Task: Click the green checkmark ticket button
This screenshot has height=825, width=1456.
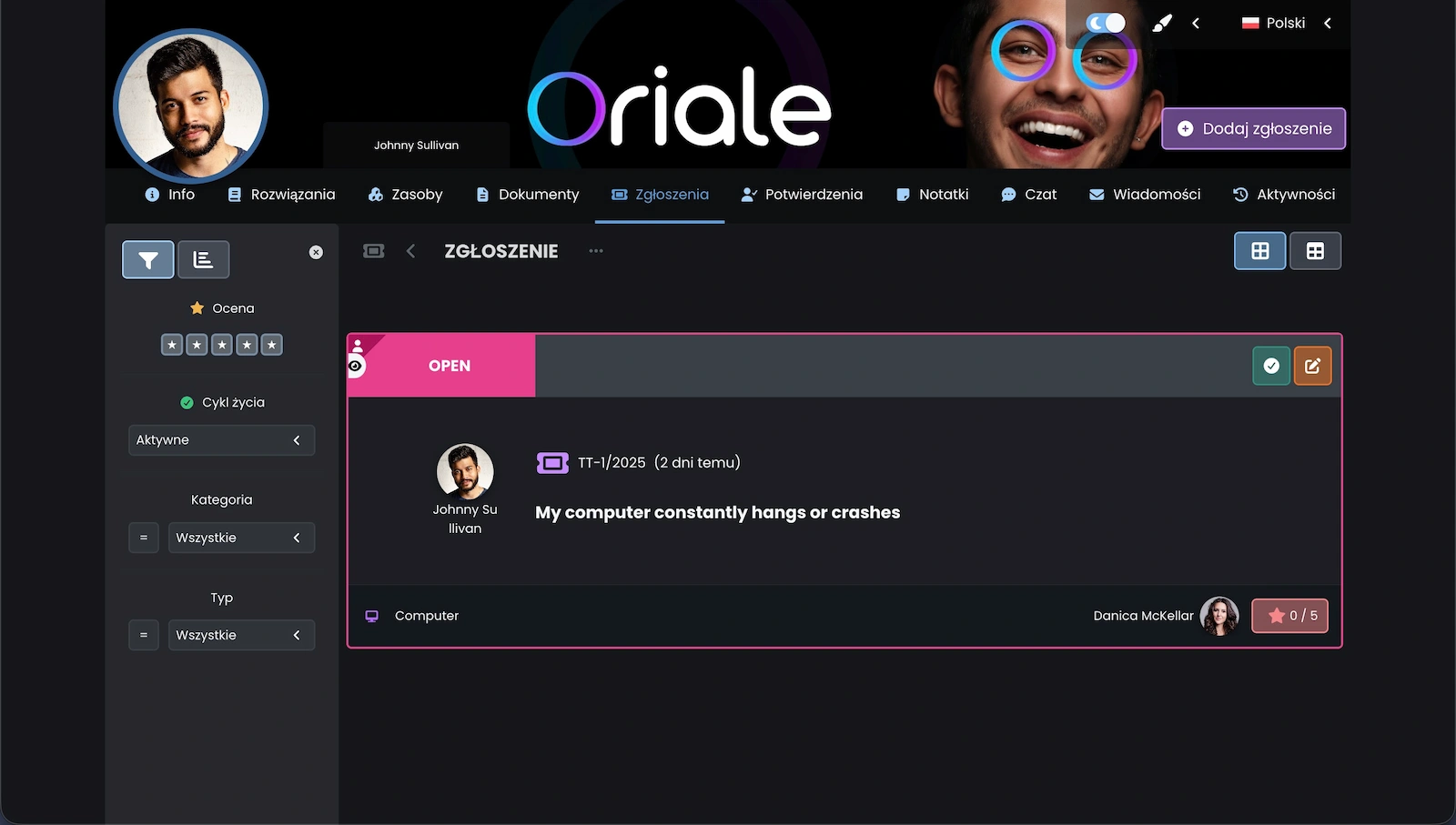Action: [x=1271, y=366]
